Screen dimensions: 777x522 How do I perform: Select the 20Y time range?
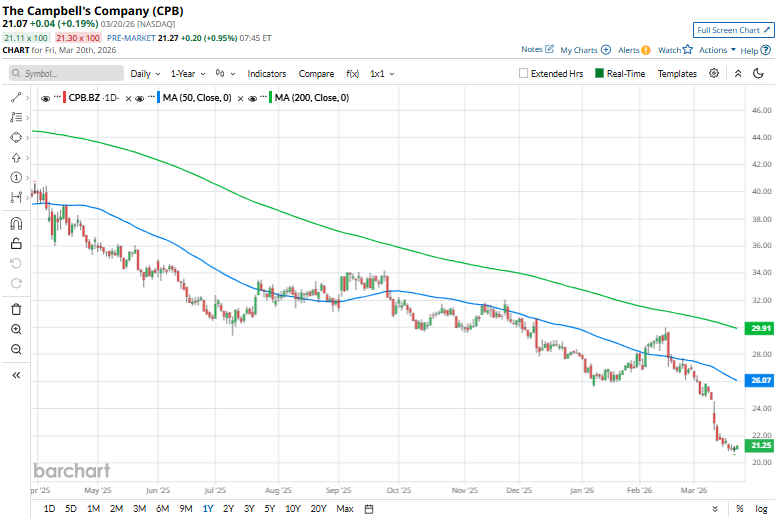319,509
